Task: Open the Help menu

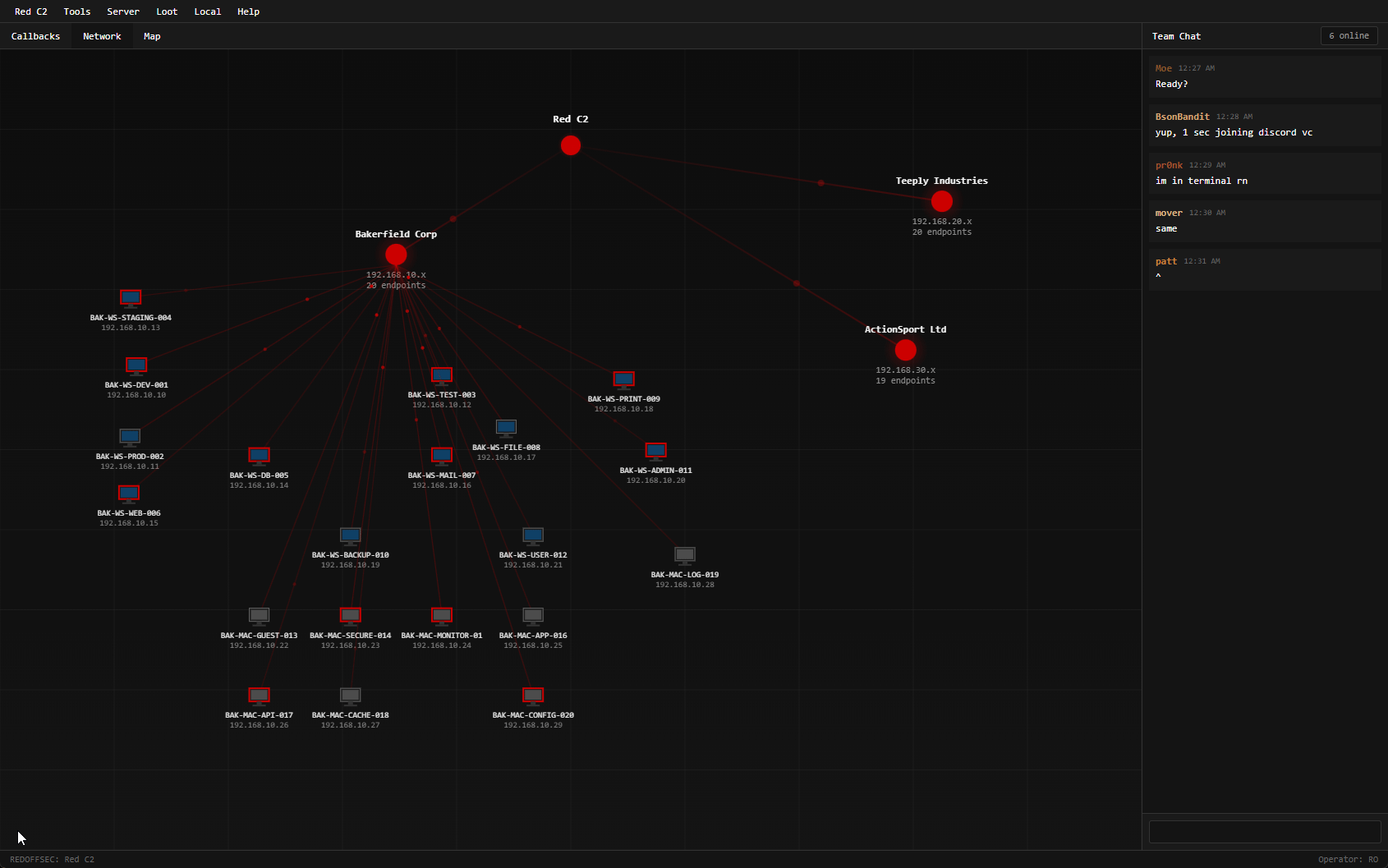Action: pos(248,11)
